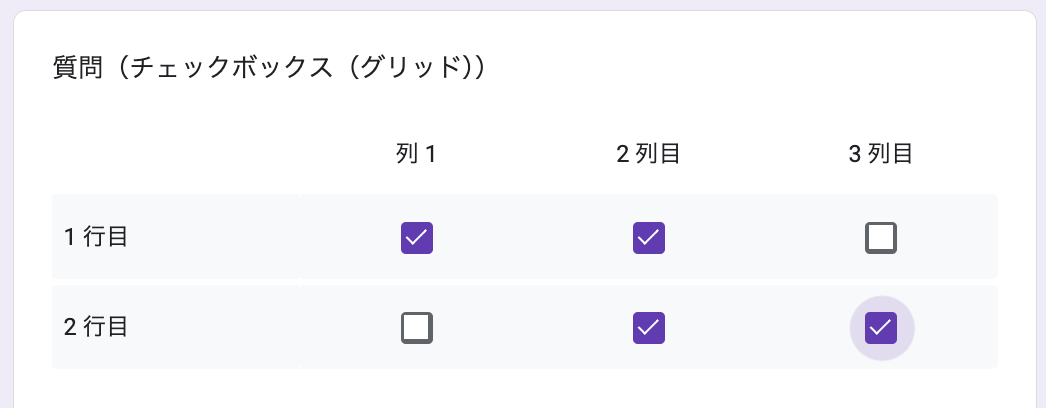Click the 列 1 column header

[x=417, y=154]
